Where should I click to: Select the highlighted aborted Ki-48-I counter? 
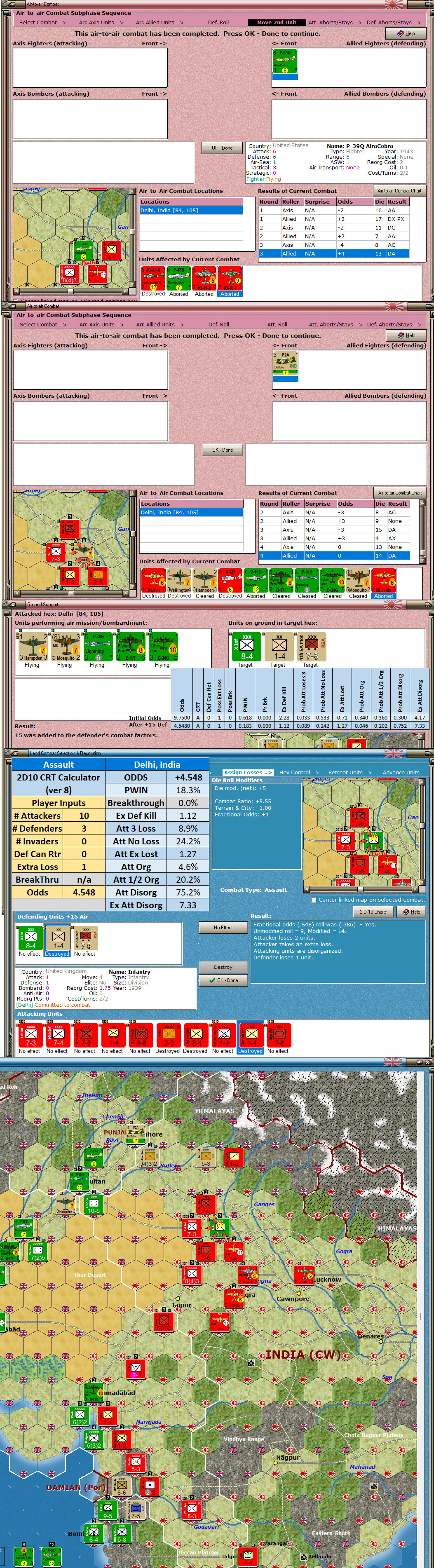pos(230,278)
